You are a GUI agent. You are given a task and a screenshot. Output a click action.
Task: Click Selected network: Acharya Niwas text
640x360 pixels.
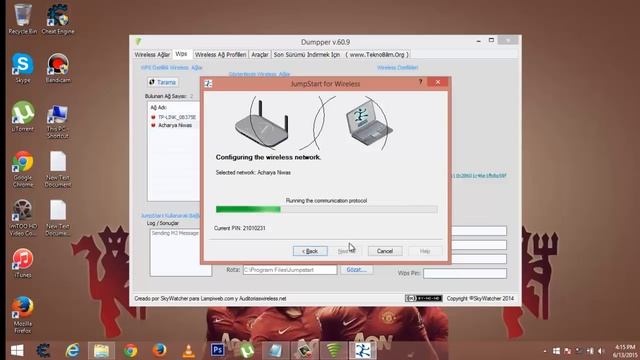(x=253, y=173)
